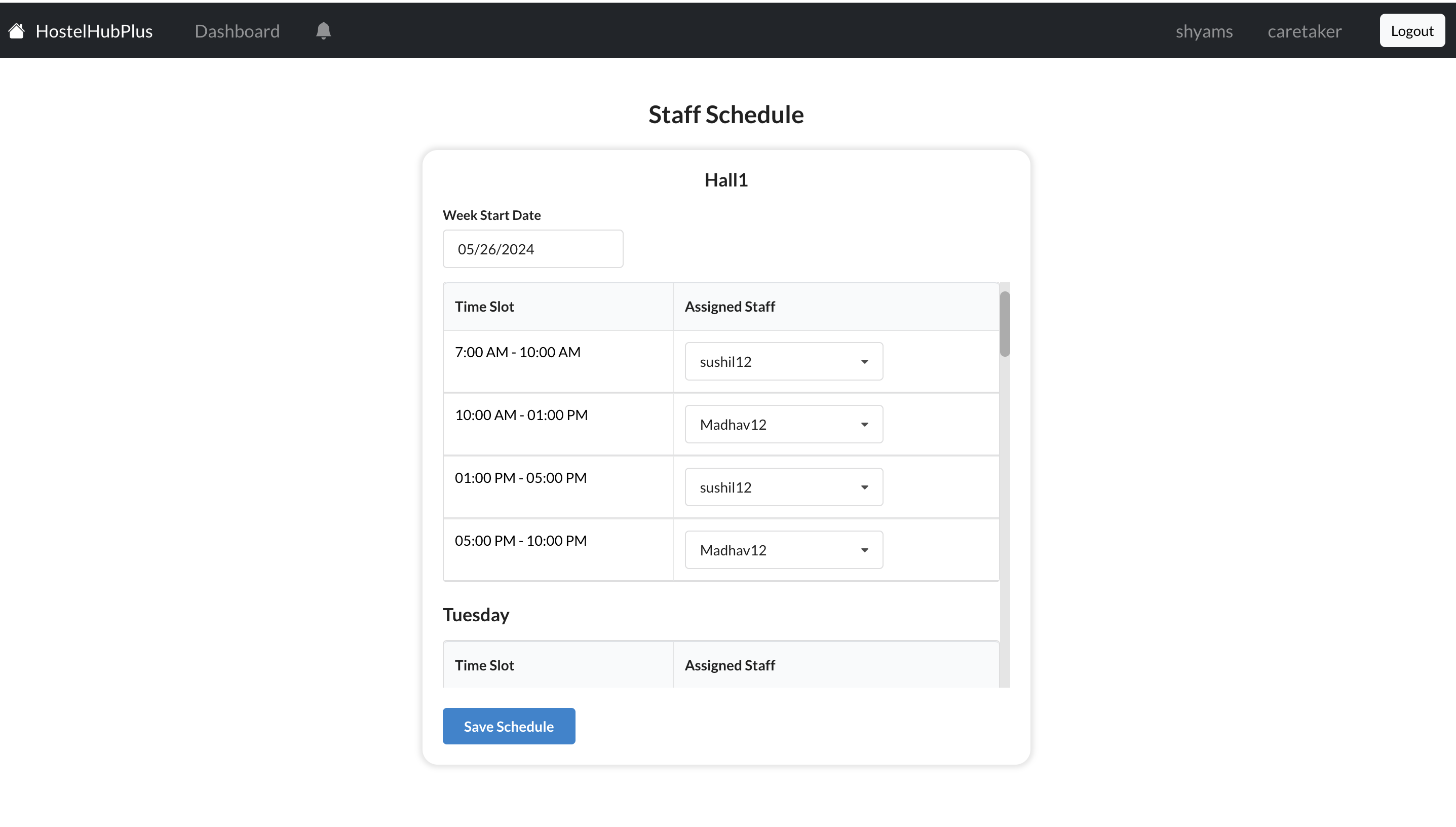This screenshot has height=827, width=1456.
Task: Click the HostelHubPlus home icon
Action: click(17, 31)
